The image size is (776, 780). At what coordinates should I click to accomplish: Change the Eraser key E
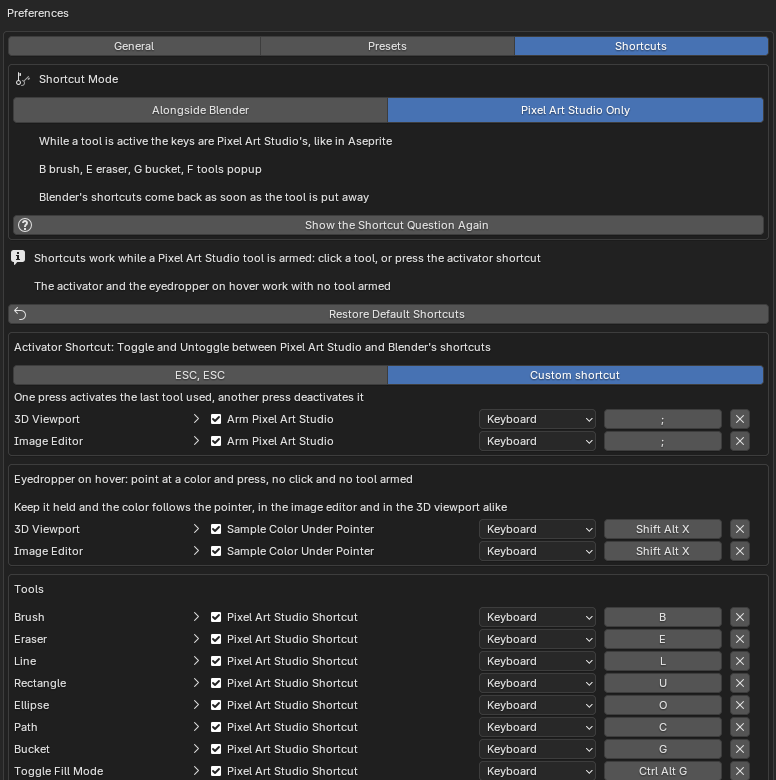pyautogui.click(x=663, y=639)
